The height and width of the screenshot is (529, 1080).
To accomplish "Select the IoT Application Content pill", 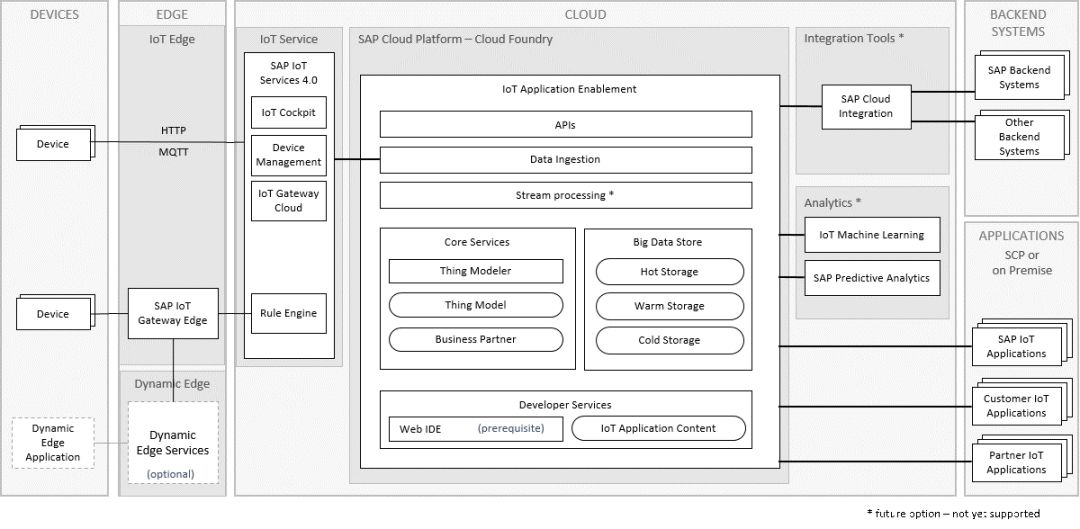I will [658, 428].
